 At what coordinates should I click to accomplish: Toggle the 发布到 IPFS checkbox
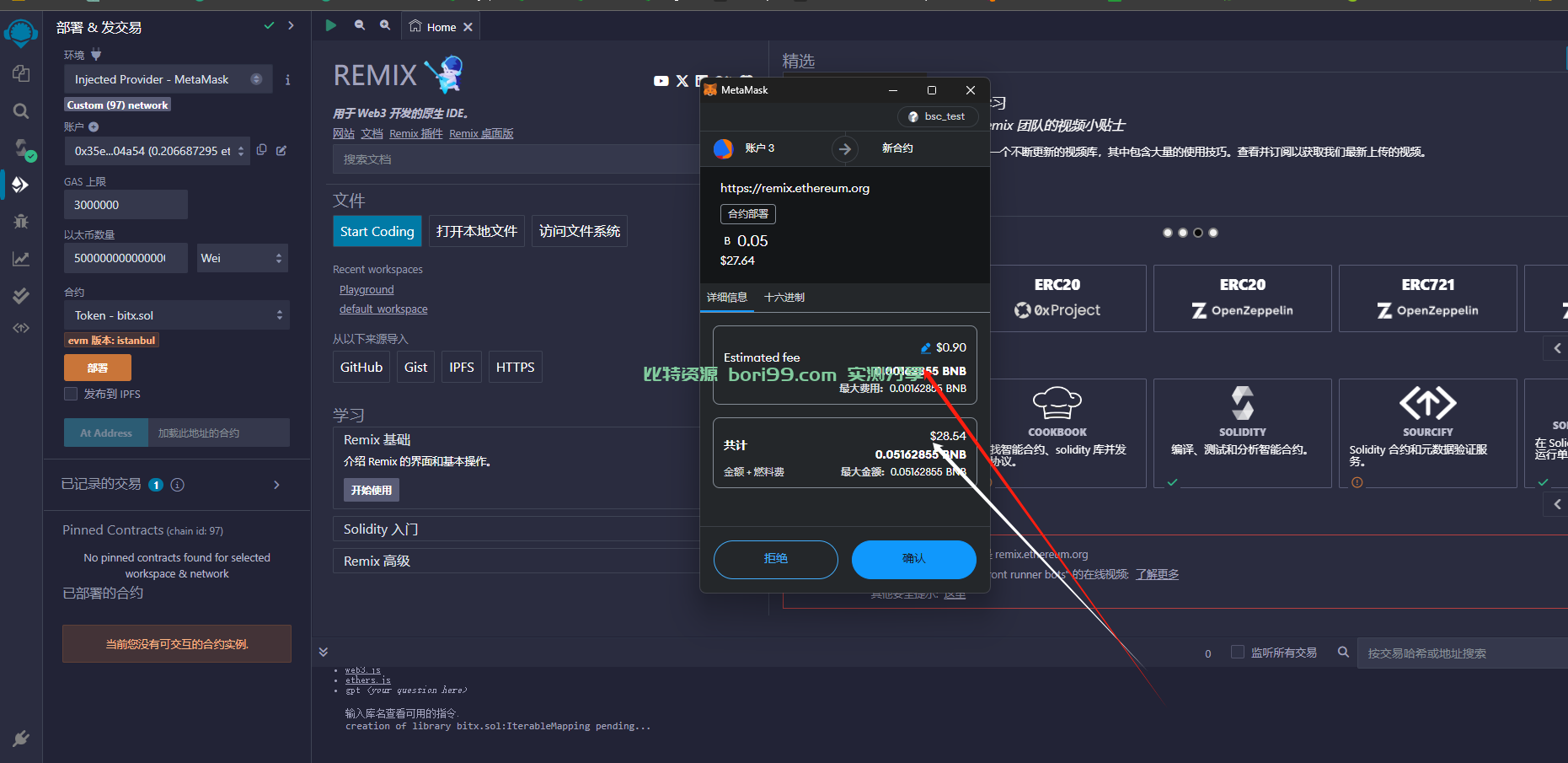click(71, 394)
